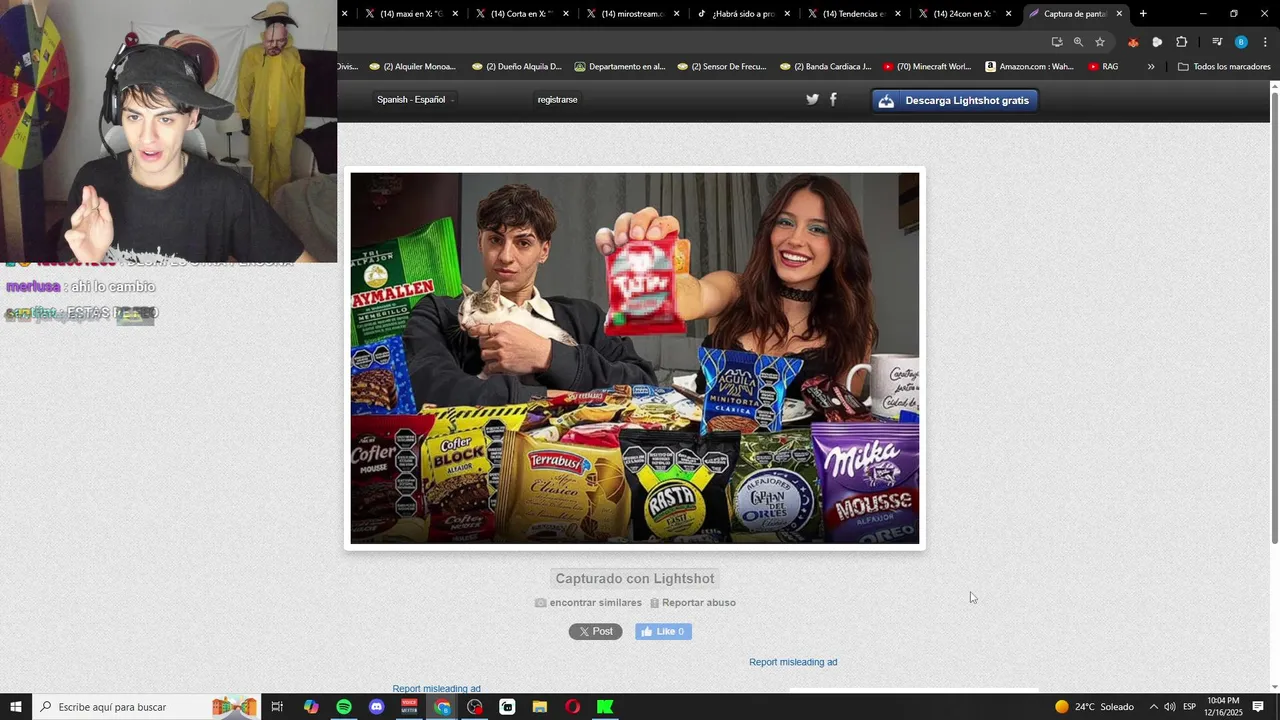Open the 'Todos los marcadores' folder
This screenshot has height=720, width=1280.
[1223, 67]
